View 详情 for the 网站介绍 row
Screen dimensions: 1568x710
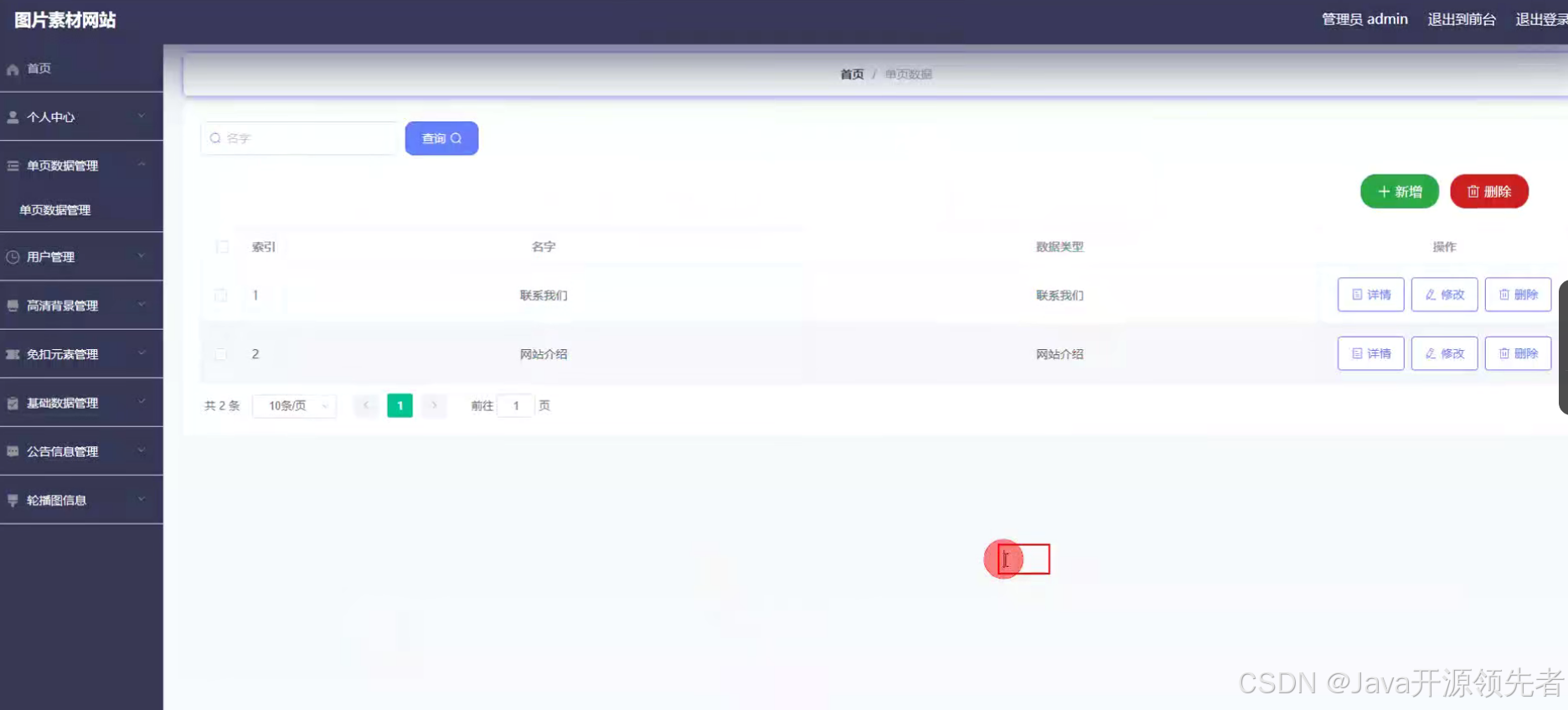point(1371,353)
